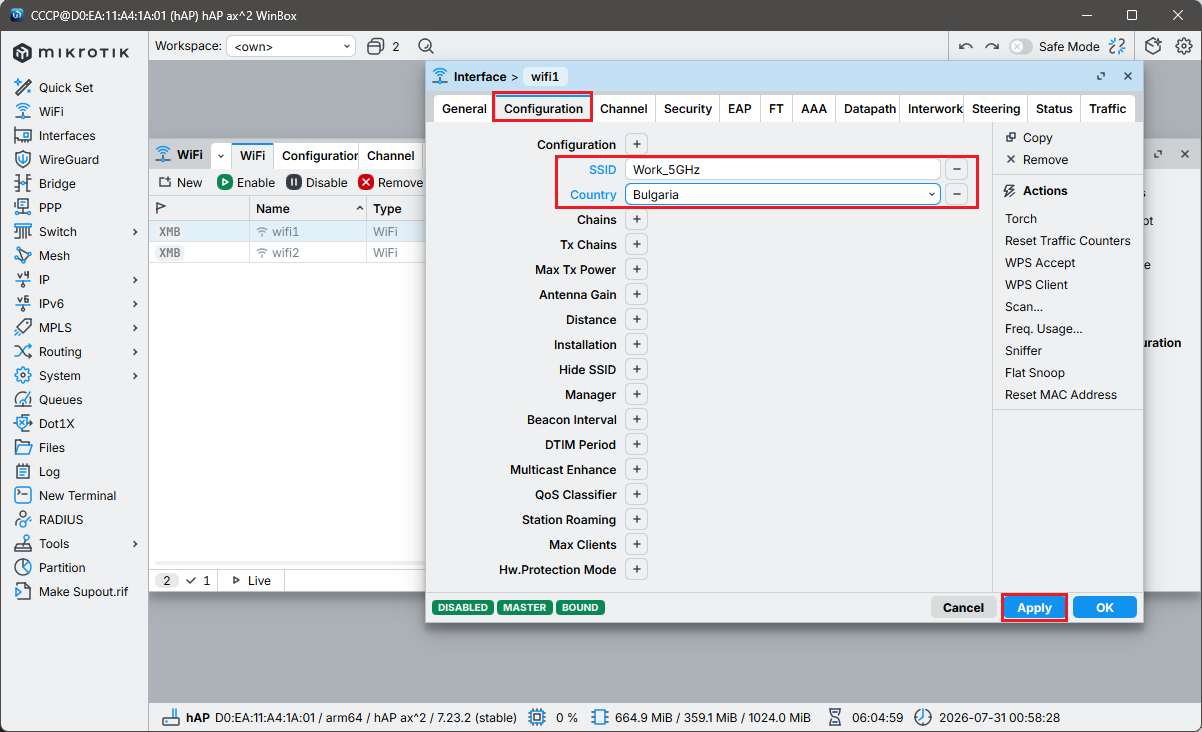This screenshot has width=1202, height=732.
Task: Open the Workspace dropdown
Action: (291, 46)
